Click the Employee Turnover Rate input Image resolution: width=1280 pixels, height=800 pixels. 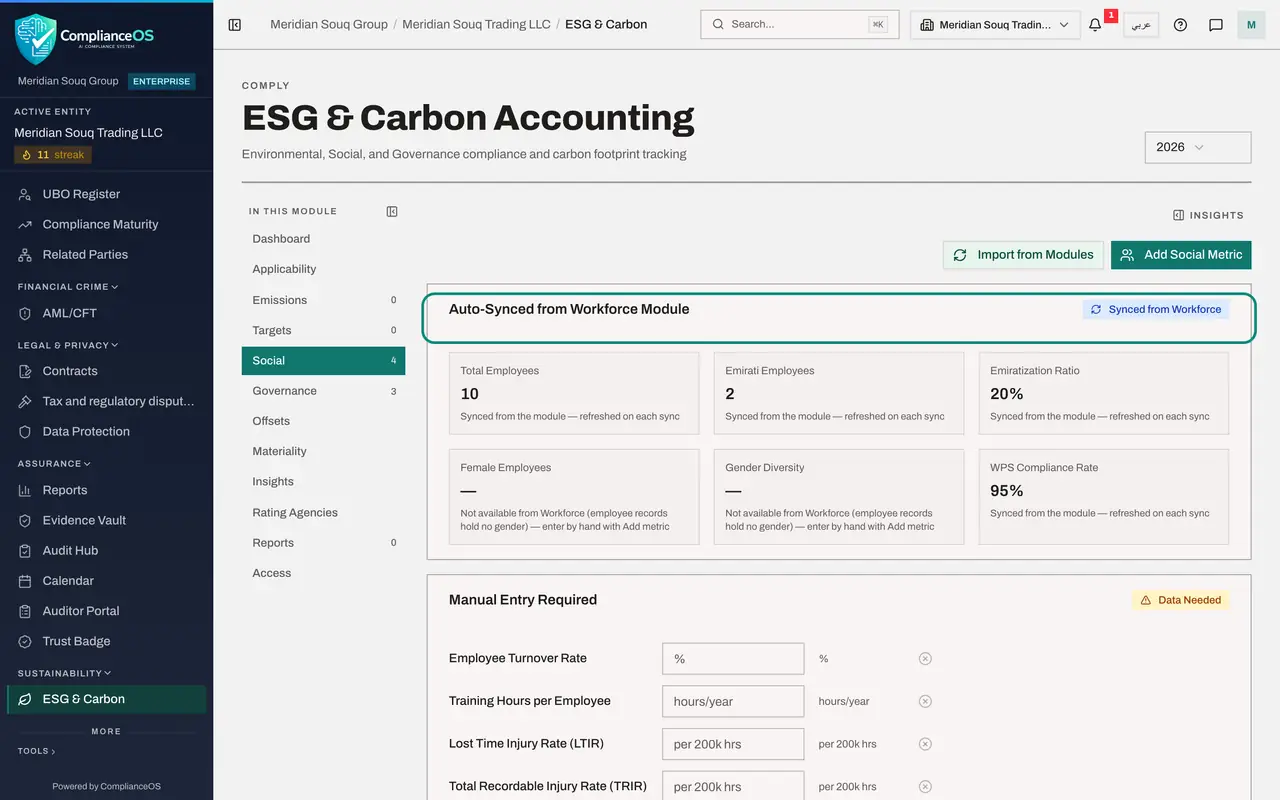point(733,659)
